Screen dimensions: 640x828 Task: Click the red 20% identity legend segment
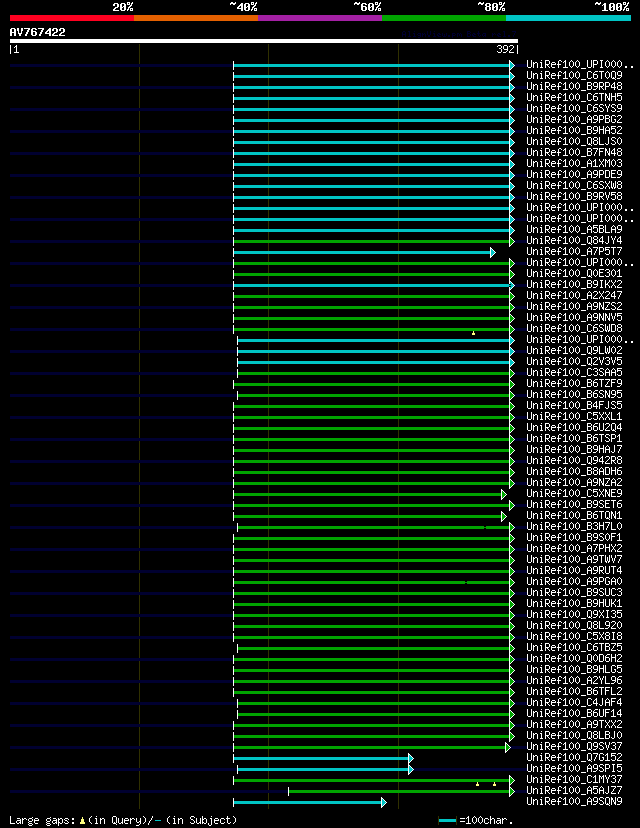tap(72, 18)
